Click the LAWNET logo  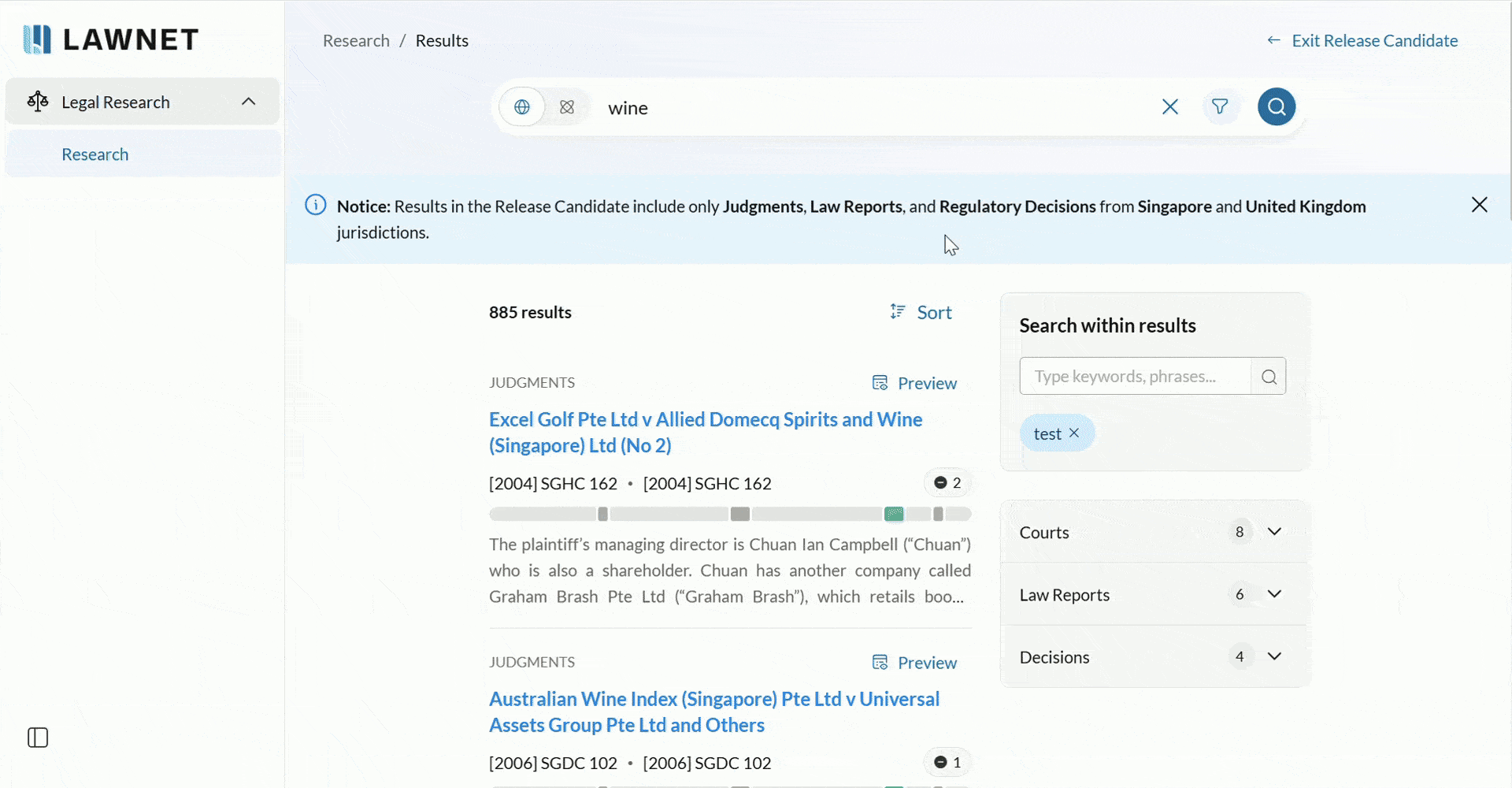(110, 39)
